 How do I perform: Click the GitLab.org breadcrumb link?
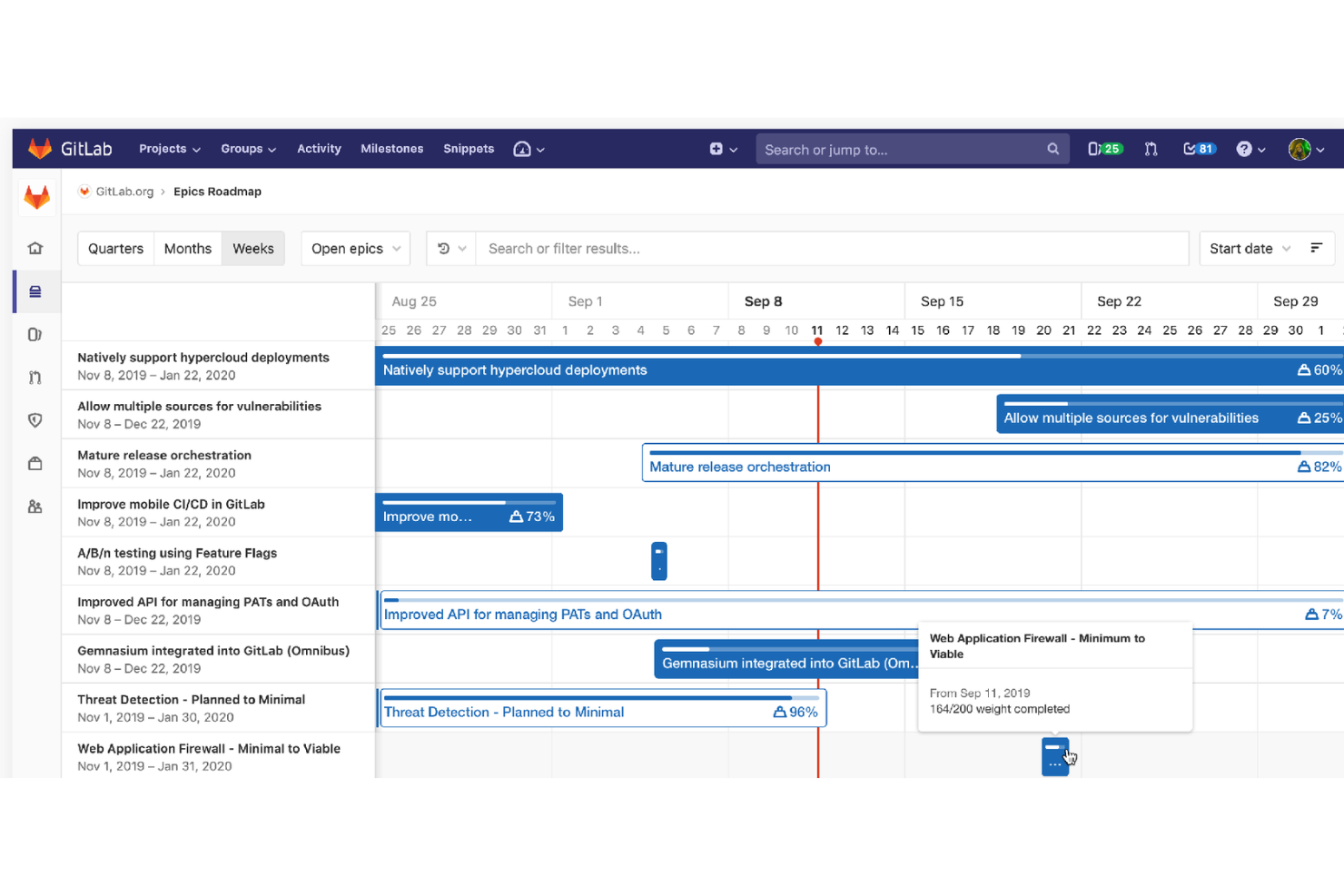(x=124, y=192)
